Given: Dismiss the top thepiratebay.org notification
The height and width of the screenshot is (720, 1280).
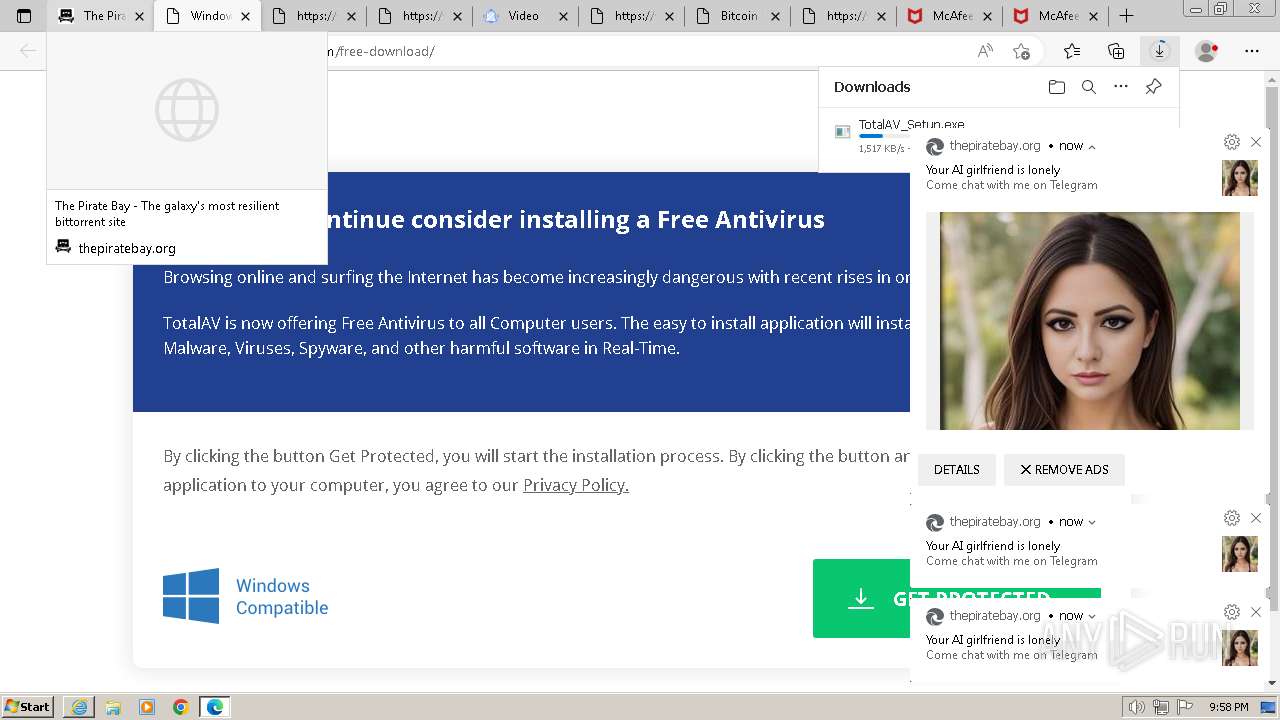Looking at the screenshot, I should (x=1256, y=142).
